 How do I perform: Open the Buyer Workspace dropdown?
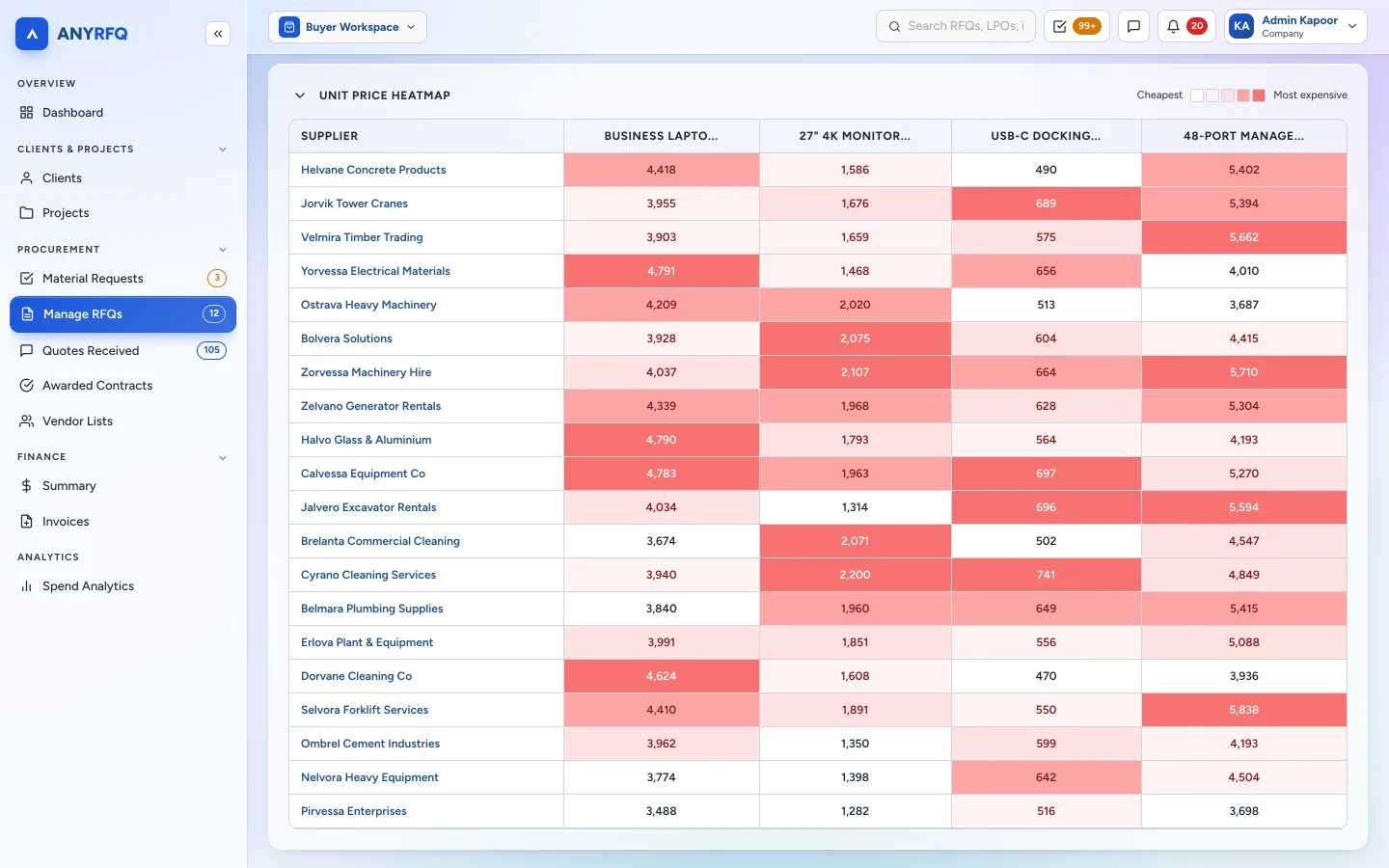347,27
